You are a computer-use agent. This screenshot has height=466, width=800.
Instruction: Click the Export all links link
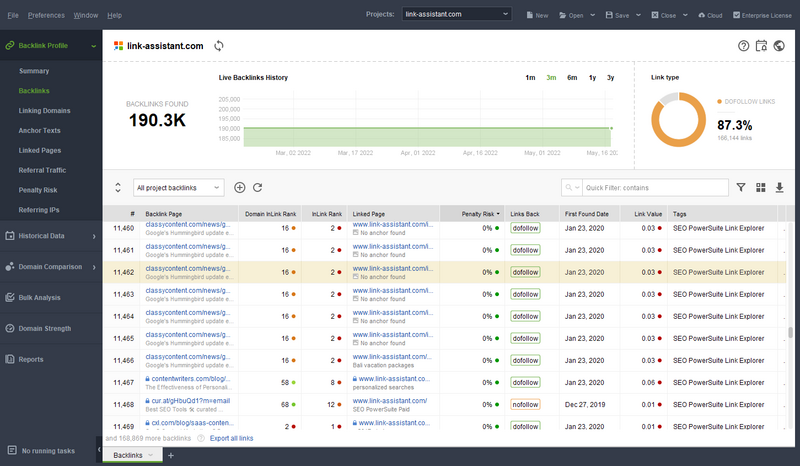[x=231, y=438]
